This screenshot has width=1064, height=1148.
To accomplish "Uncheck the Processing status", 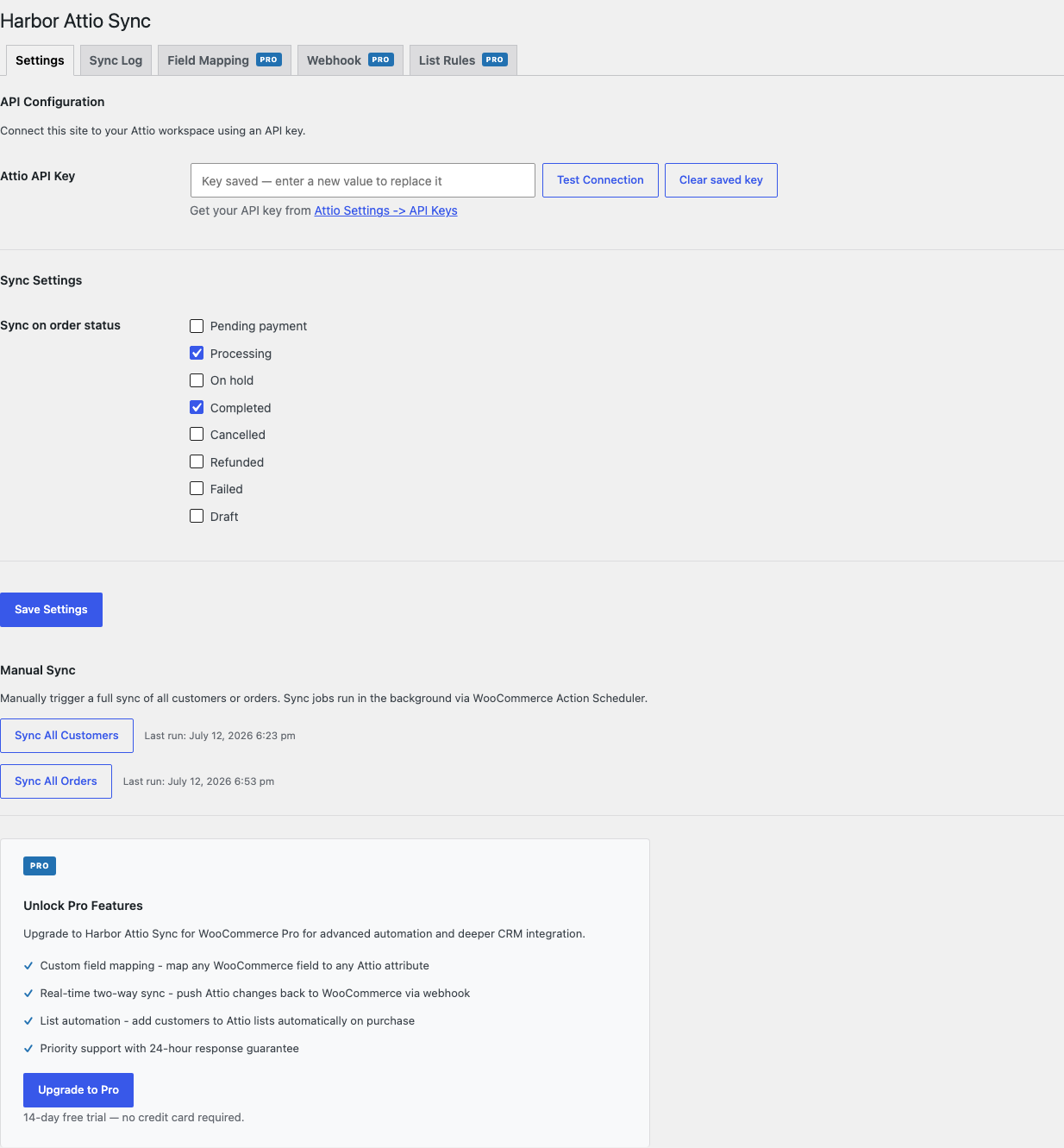I will coord(197,353).
